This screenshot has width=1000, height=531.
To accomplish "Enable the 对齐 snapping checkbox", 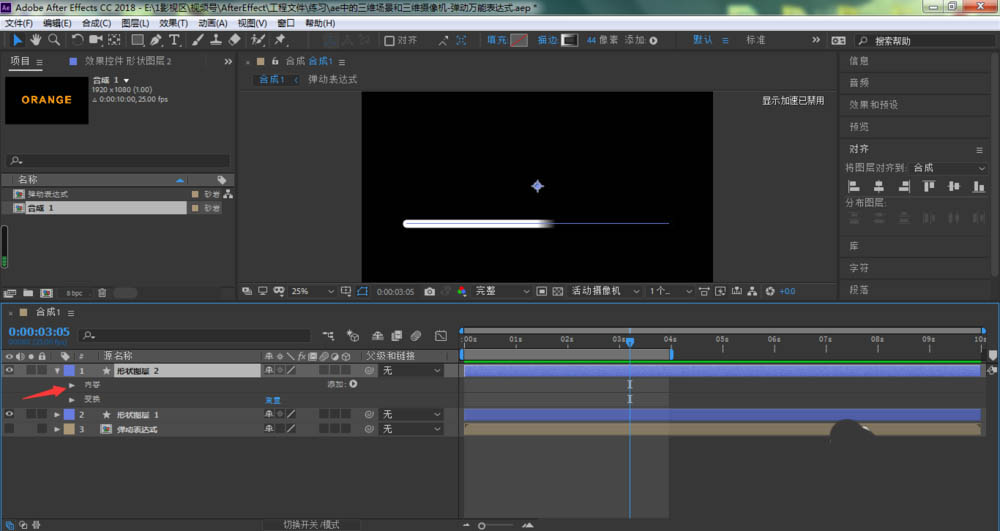I will pyautogui.click(x=390, y=41).
